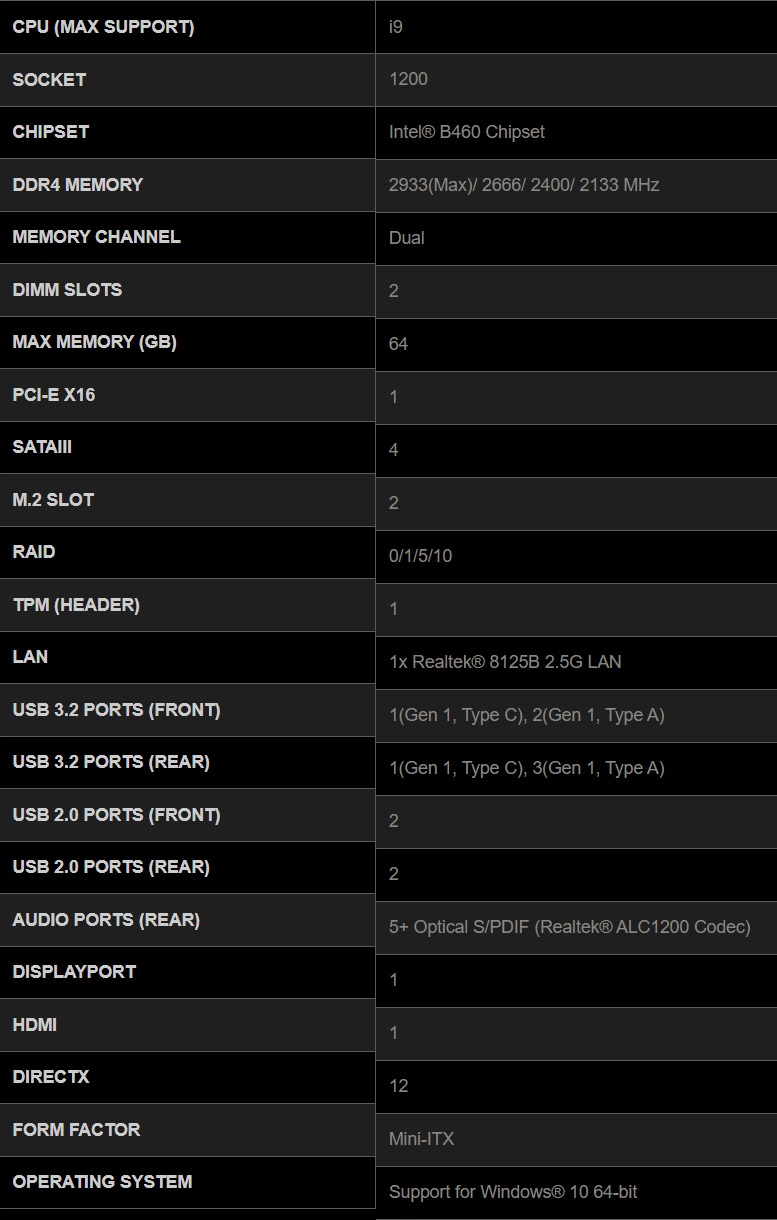Click the SATAIII row label
Image resolution: width=777 pixels, height=1220 pixels.
pos(42,447)
